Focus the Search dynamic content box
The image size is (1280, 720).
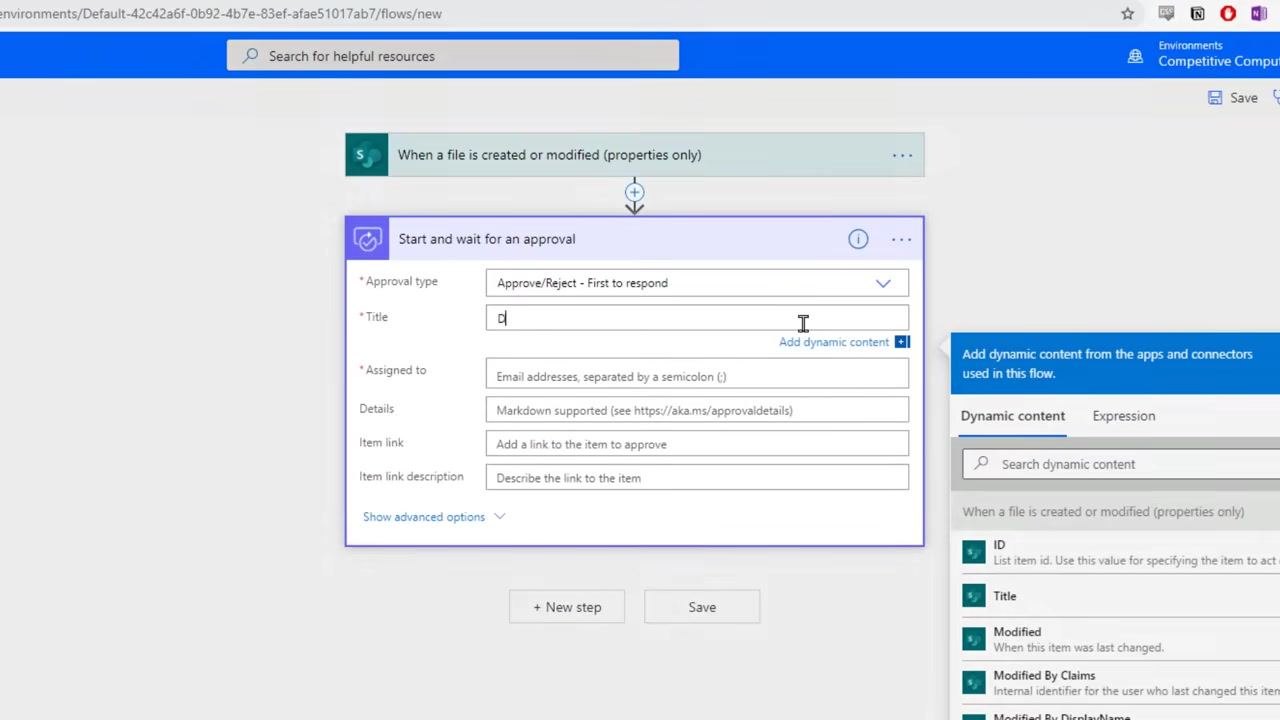pos(1121,464)
